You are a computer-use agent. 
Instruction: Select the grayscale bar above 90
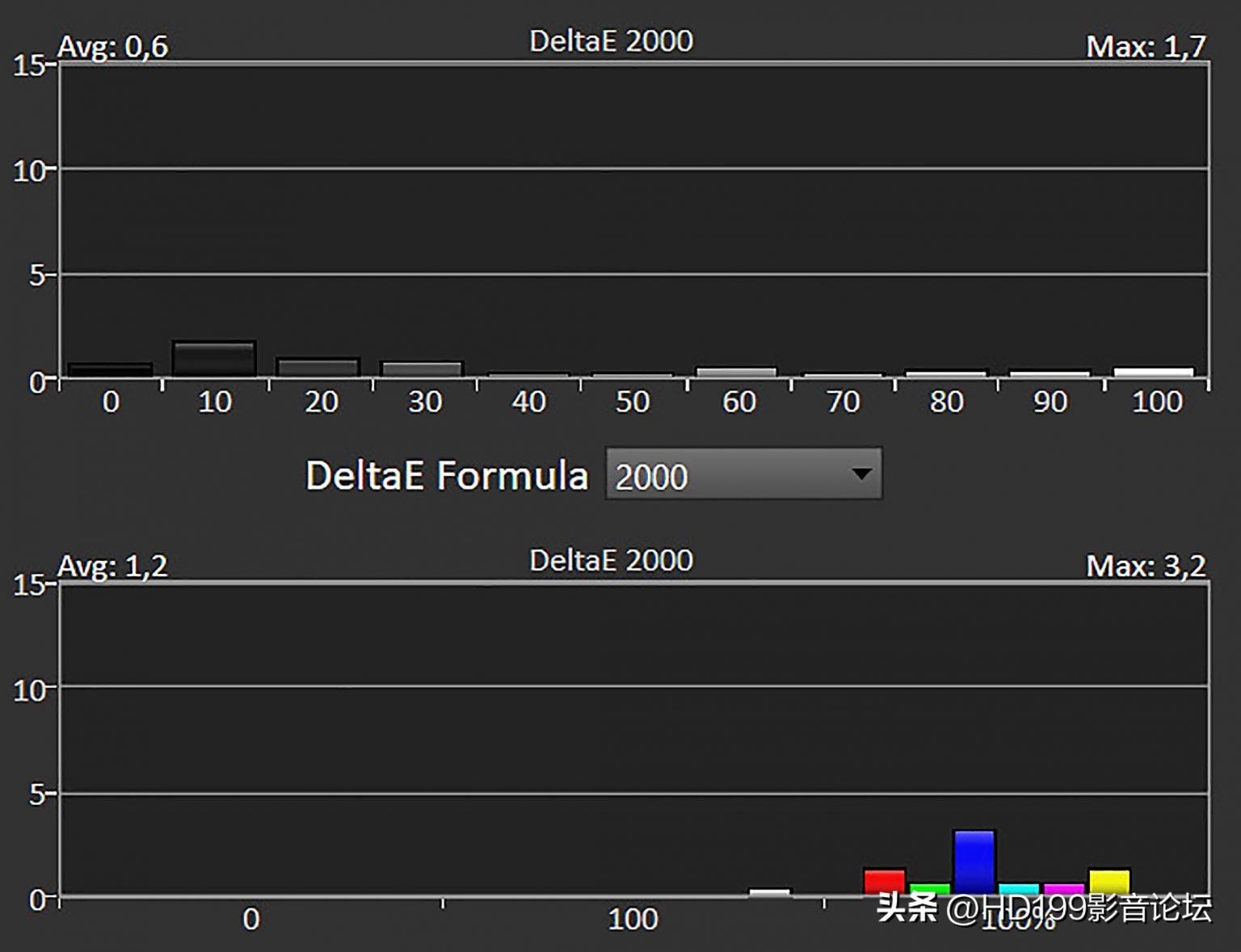pyautogui.click(x=1050, y=373)
